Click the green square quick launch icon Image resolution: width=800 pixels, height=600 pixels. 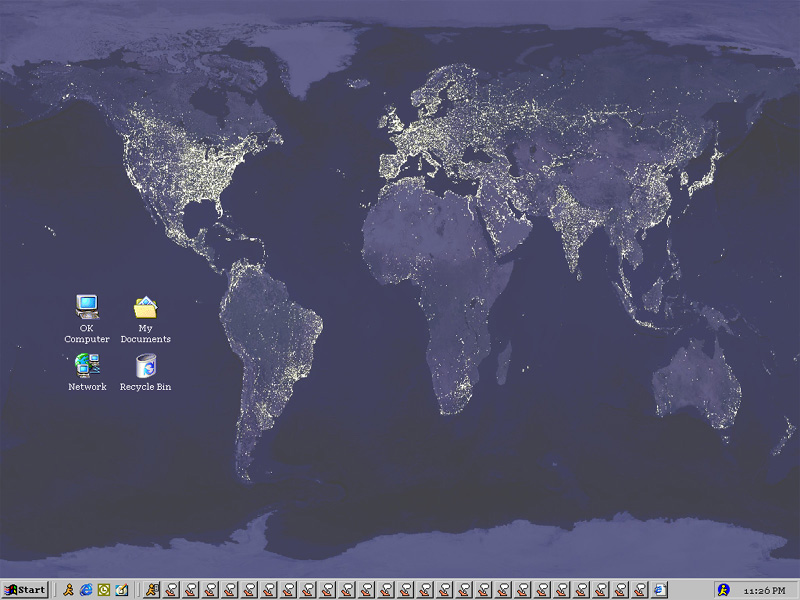(x=104, y=590)
